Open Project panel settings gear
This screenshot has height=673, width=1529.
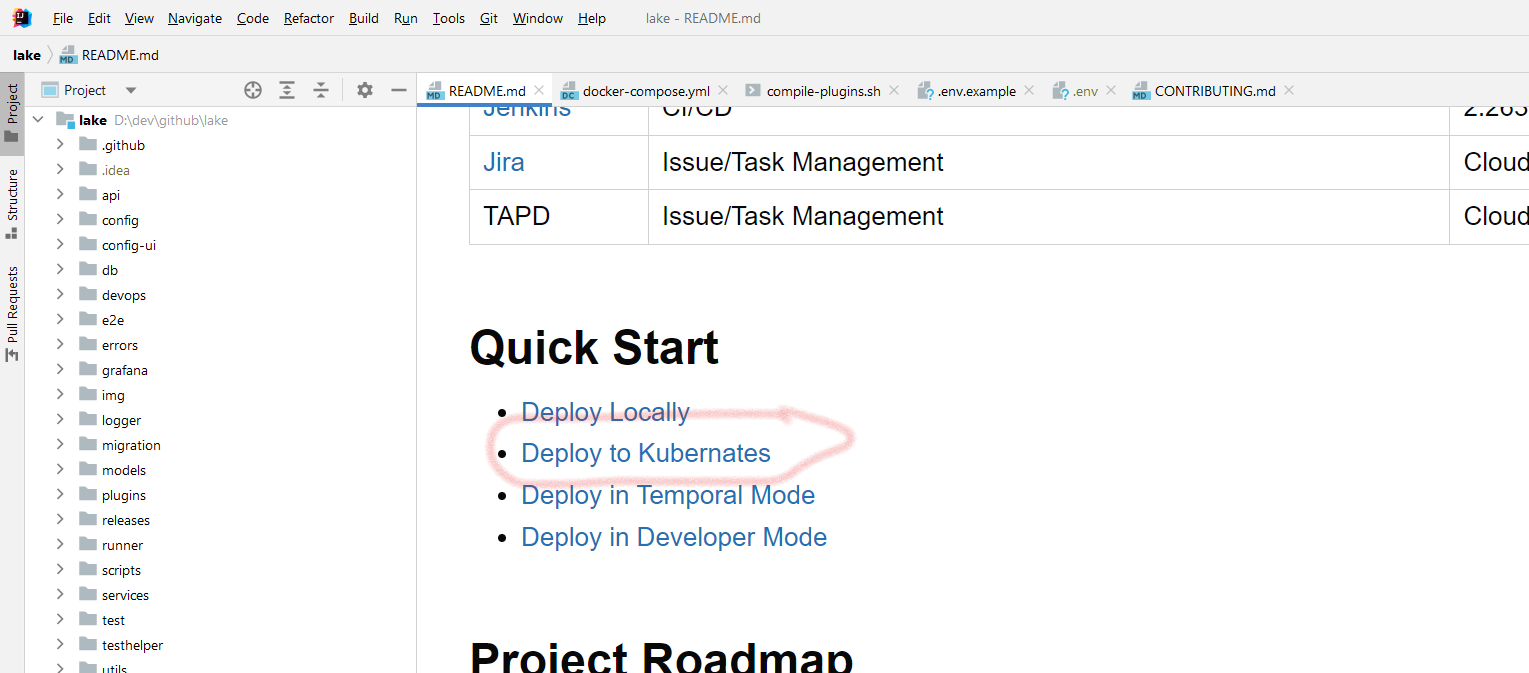[x=365, y=90]
